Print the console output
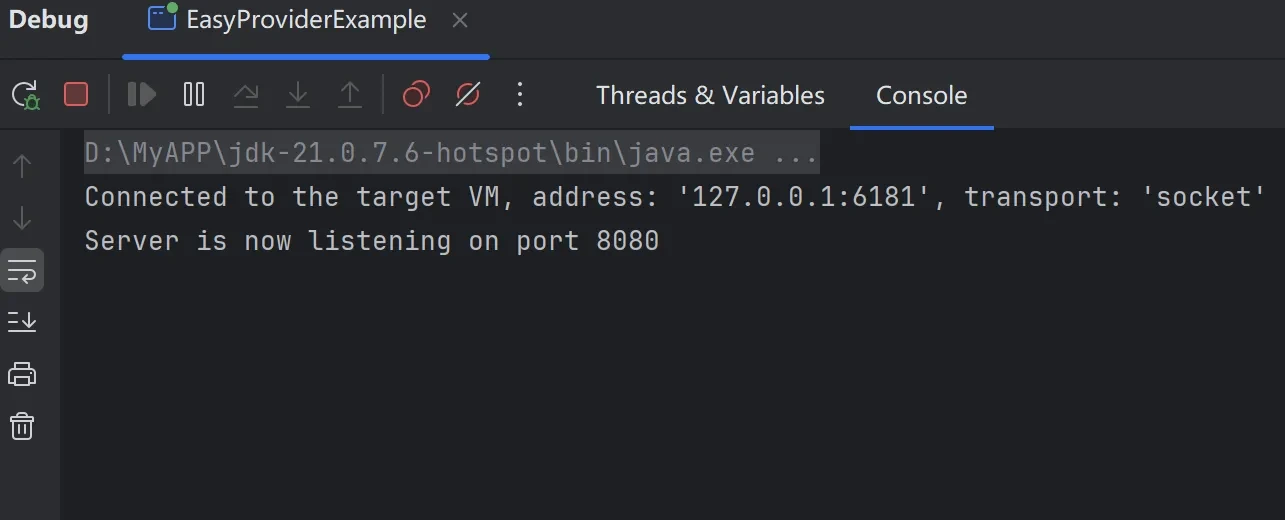Screen dimensions: 1285x520 (22, 375)
